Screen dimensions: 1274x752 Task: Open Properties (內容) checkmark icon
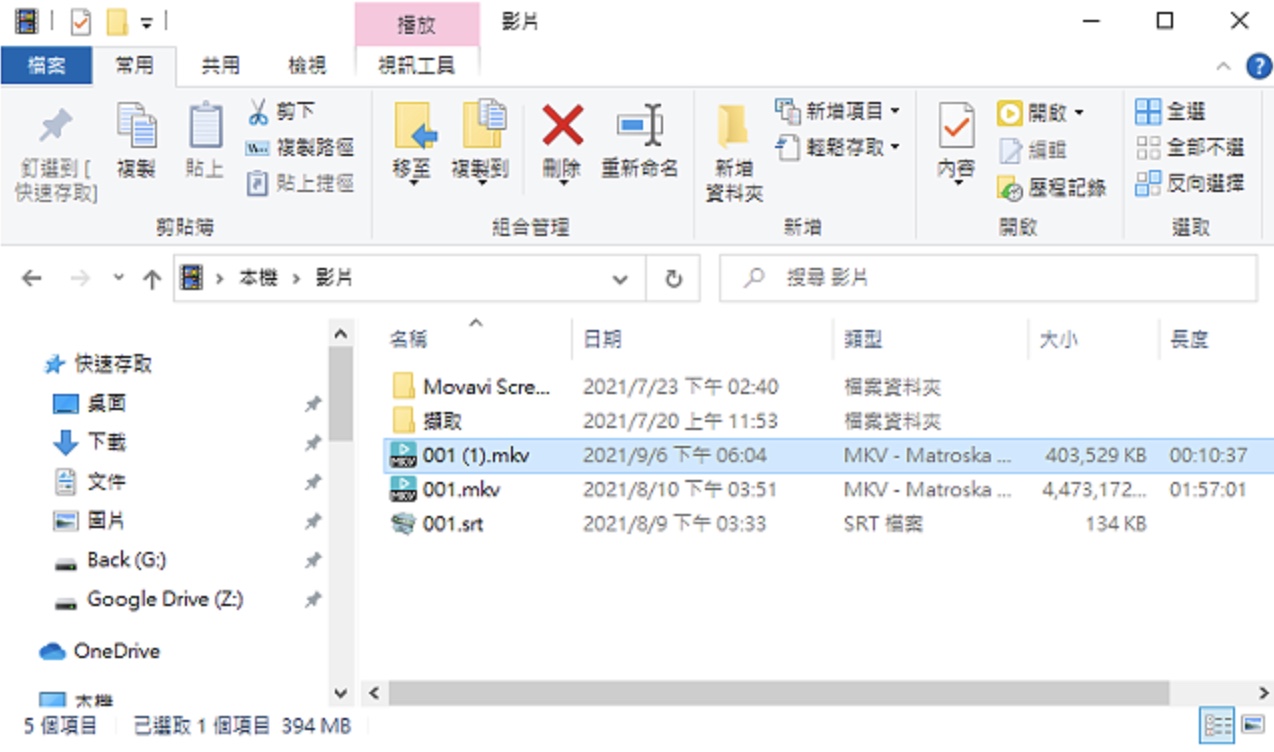pyautogui.click(x=956, y=126)
